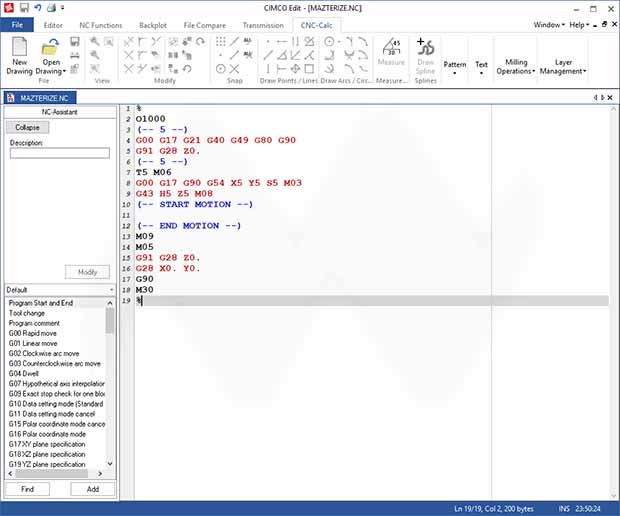Screen dimensions: 620x516
Task: Select 'Tool change' in macro list
Action: click(x=55, y=313)
